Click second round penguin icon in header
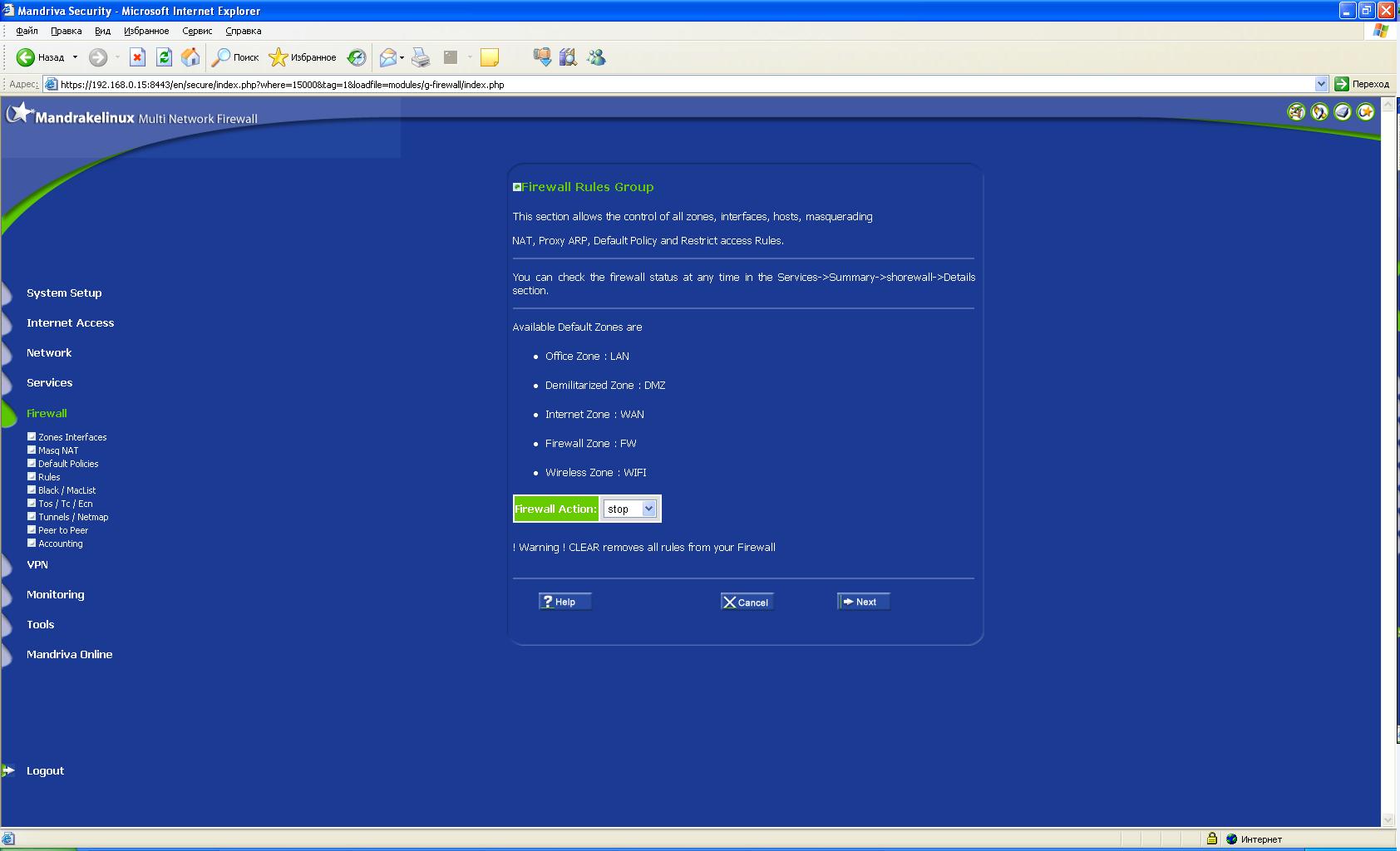This screenshot has width=1400, height=851. 1319,111
